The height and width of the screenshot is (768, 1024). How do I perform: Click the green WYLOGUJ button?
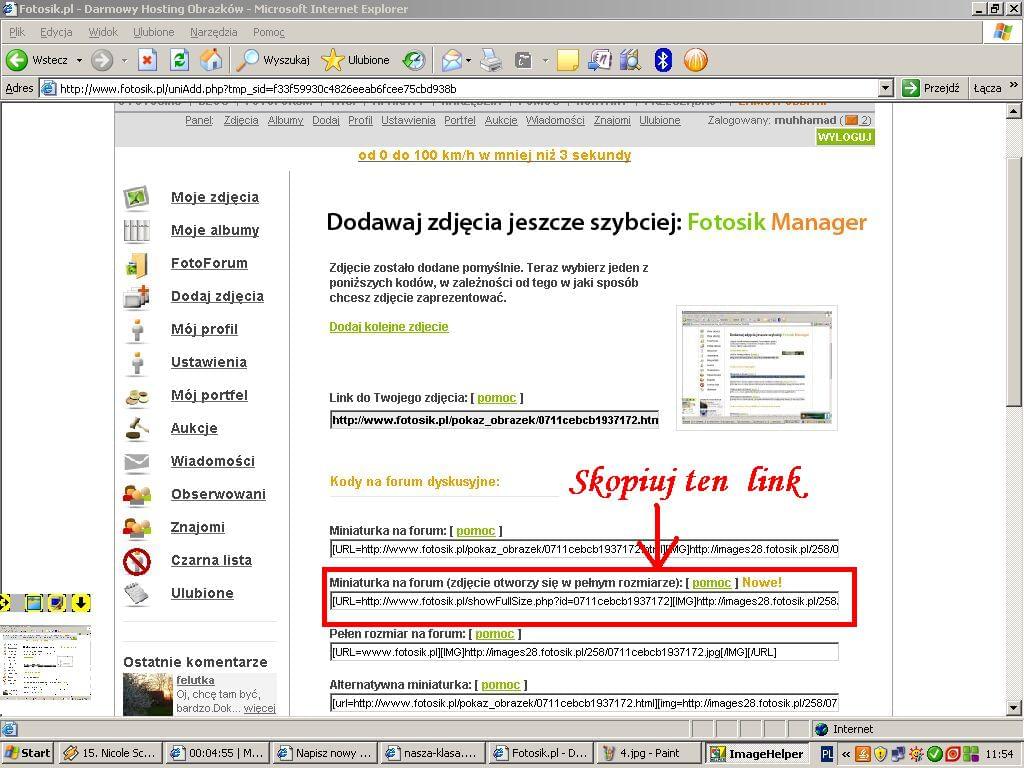coord(845,137)
